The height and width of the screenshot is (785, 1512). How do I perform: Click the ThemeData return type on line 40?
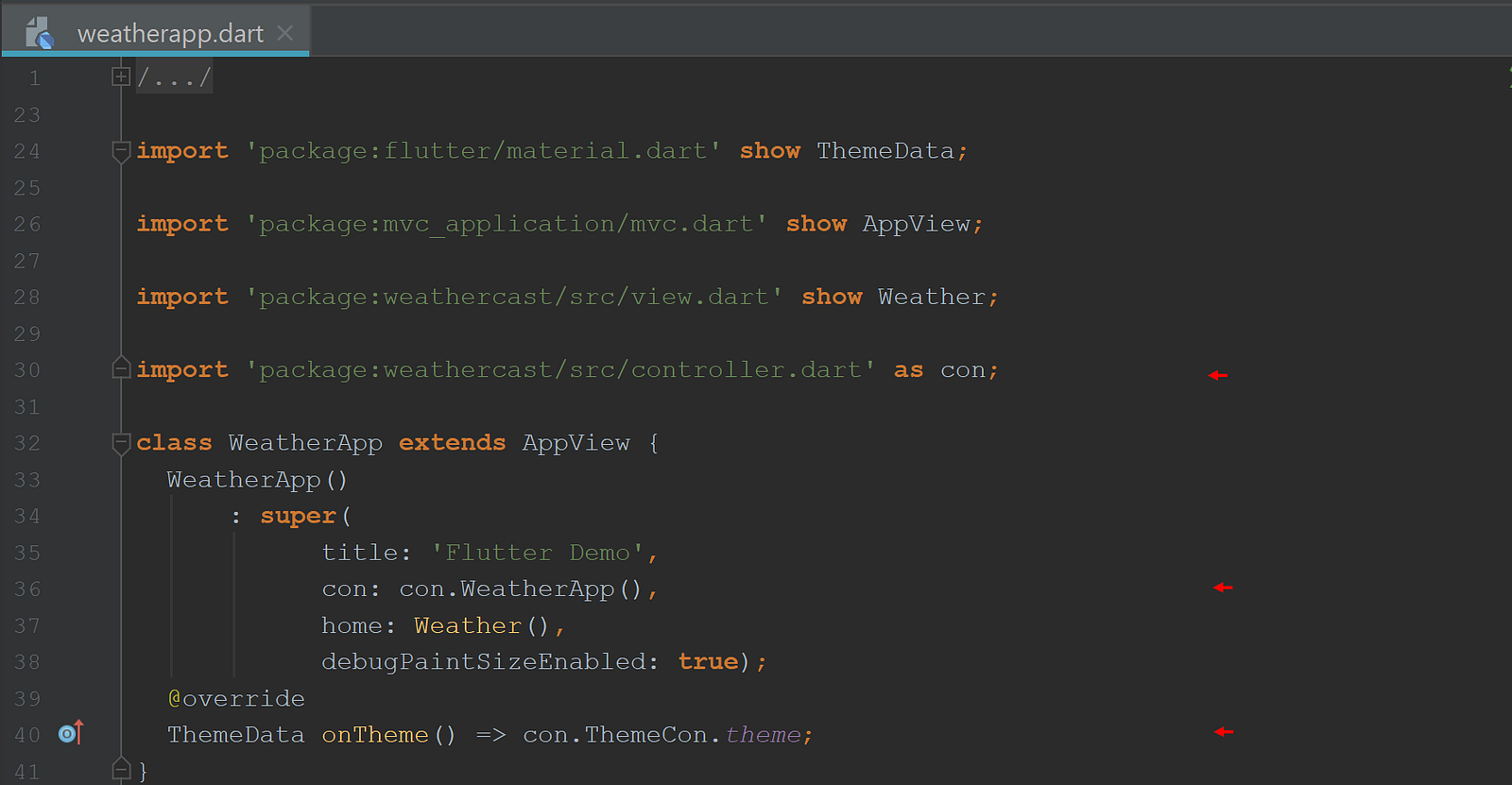(x=235, y=735)
